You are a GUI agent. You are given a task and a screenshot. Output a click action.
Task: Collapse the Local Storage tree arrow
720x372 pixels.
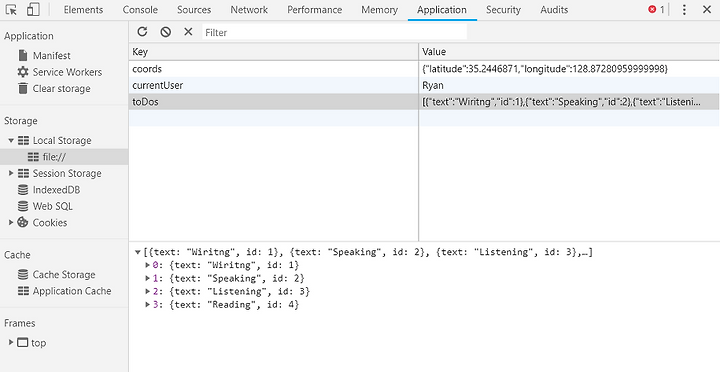(11, 141)
